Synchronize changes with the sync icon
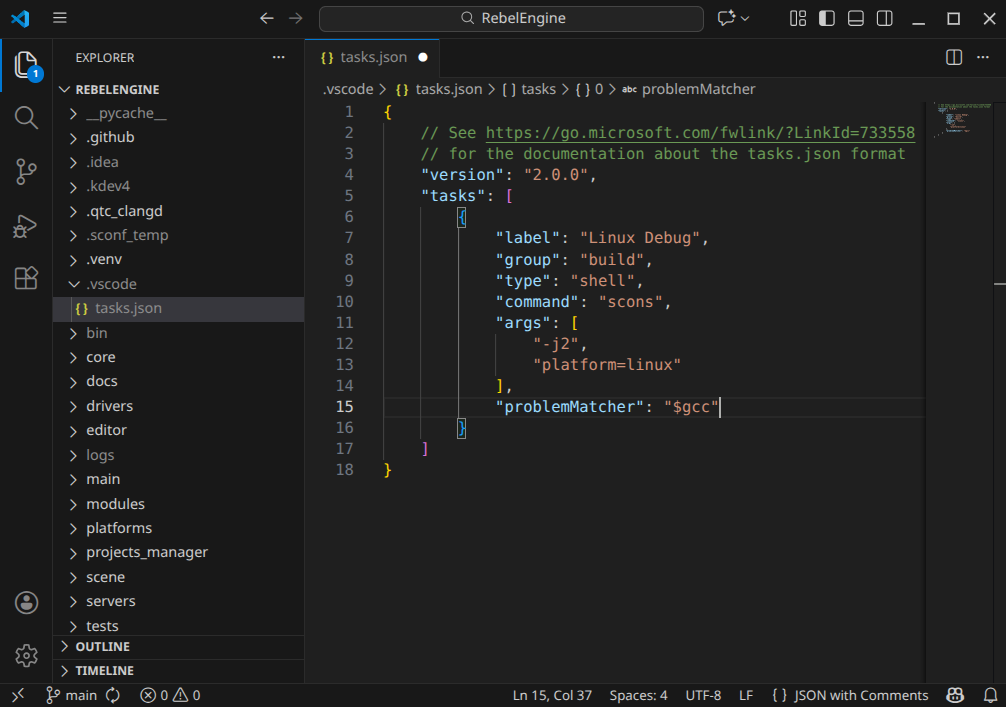 coord(113,695)
